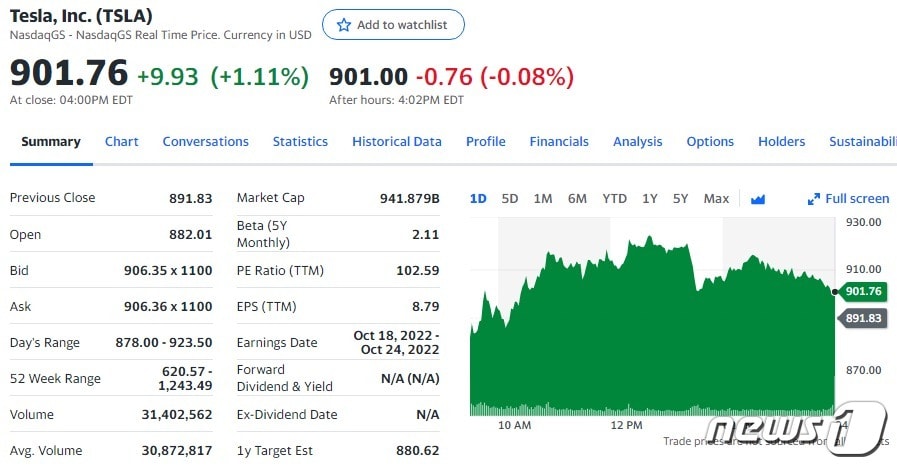897x468 pixels.
Task: Click the star icon in Add to watchlist
Action: pos(344,25)
